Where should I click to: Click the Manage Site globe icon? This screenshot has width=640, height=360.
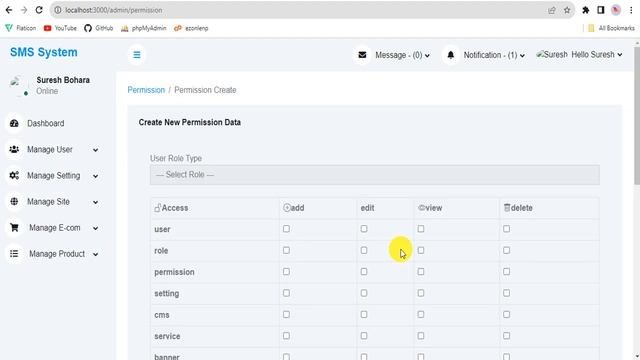[x=14, y=202]
